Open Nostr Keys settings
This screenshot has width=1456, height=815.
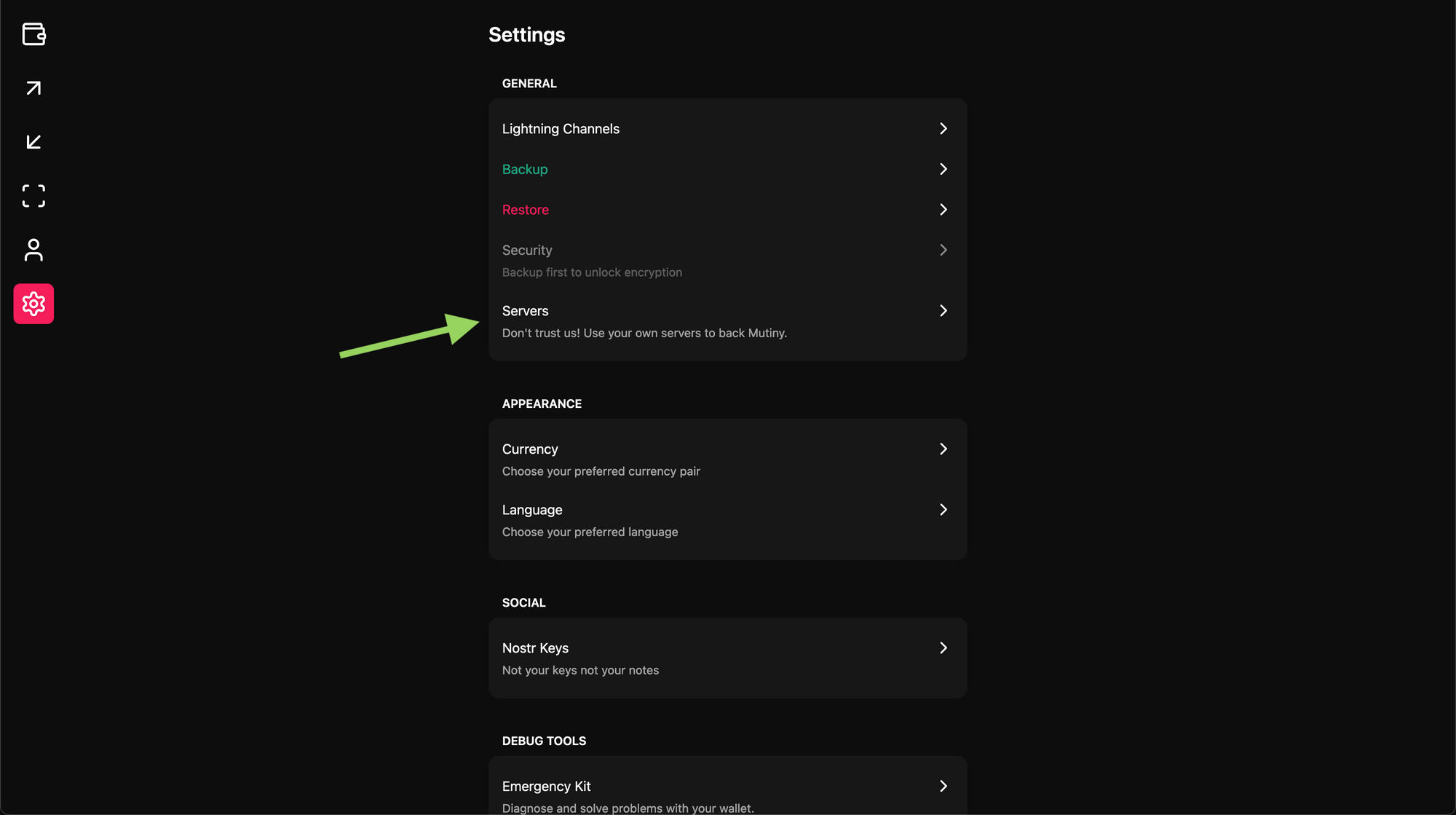tap(536, 648)
